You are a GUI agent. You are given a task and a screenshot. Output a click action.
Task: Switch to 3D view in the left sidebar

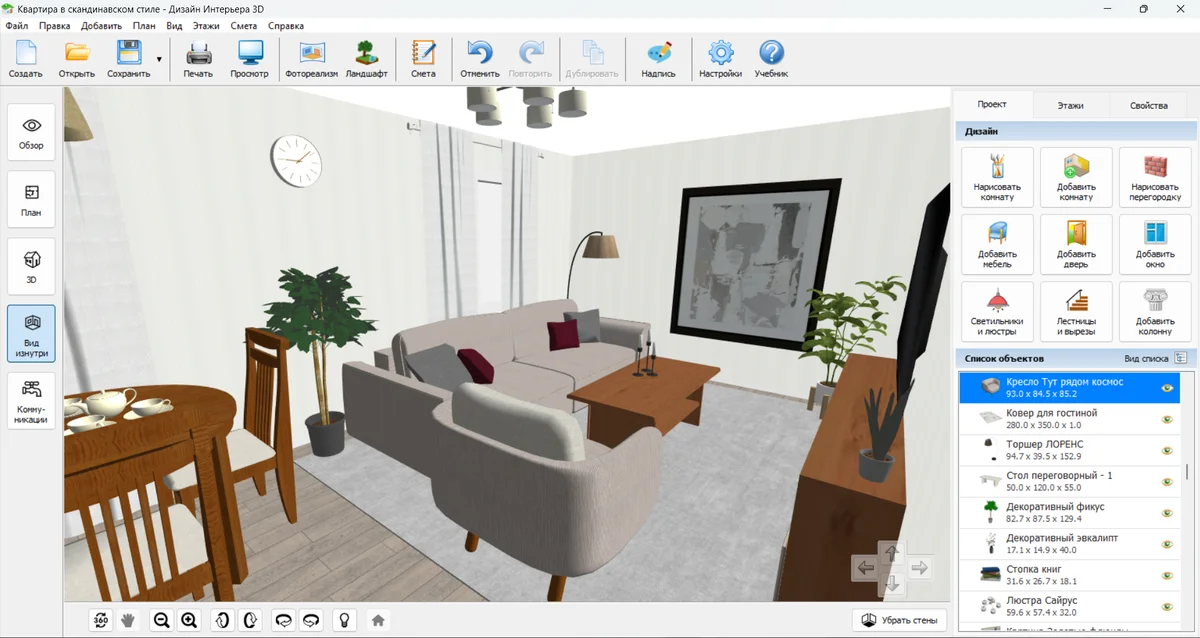click(x=31, y=267)
